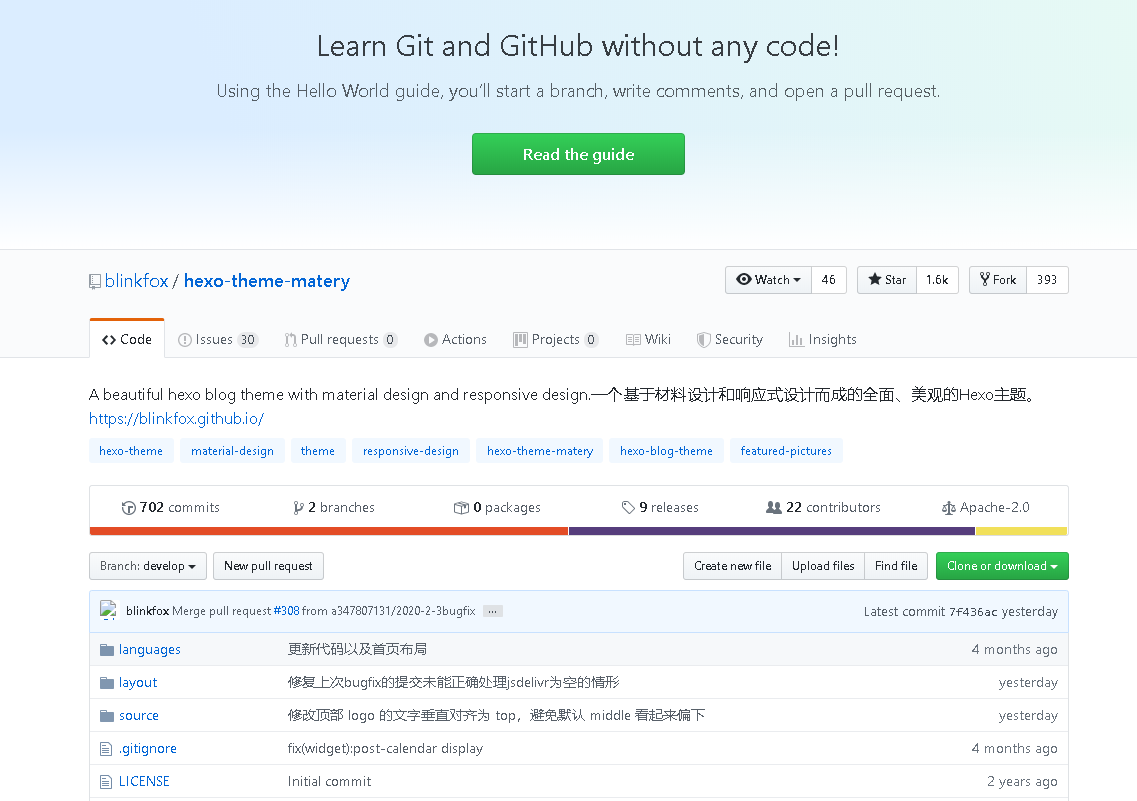Switch to the Pull requests tab

pos(341,339)
